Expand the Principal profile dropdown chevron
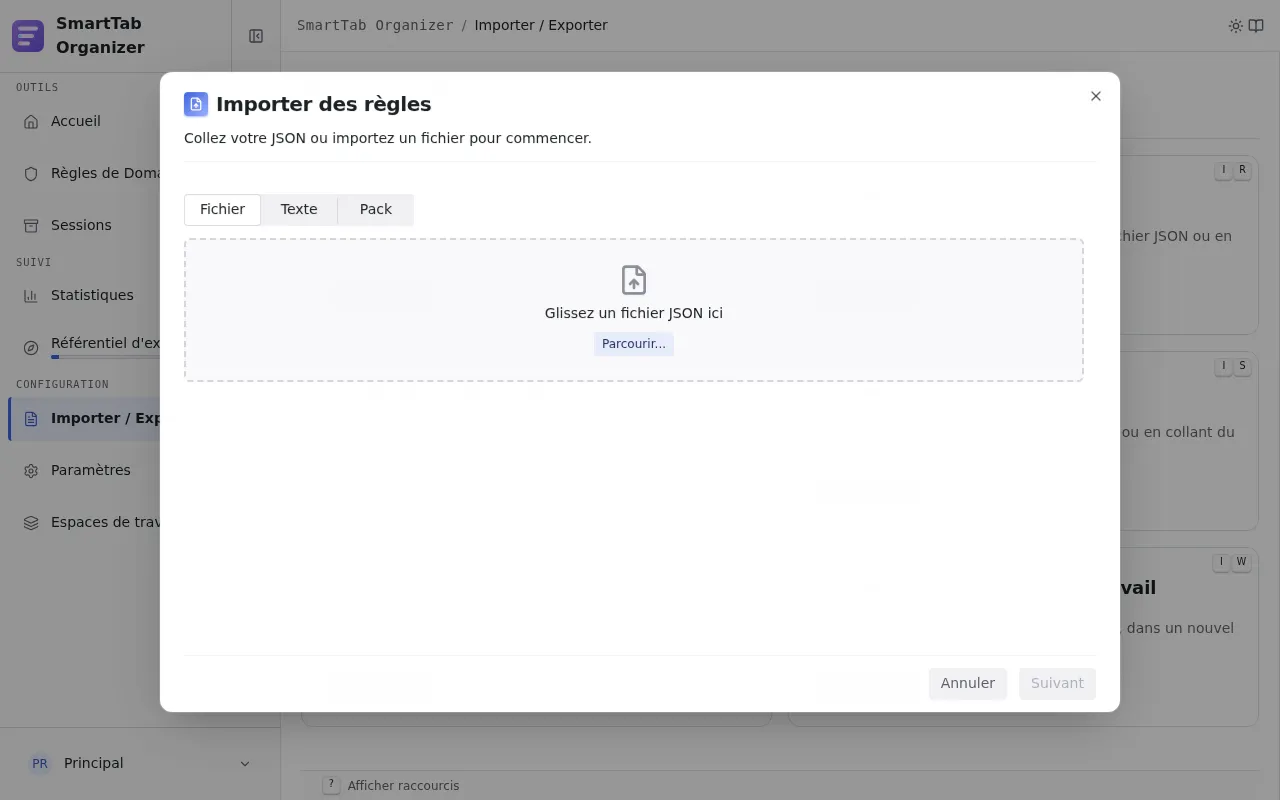 [x=245, y=764]
